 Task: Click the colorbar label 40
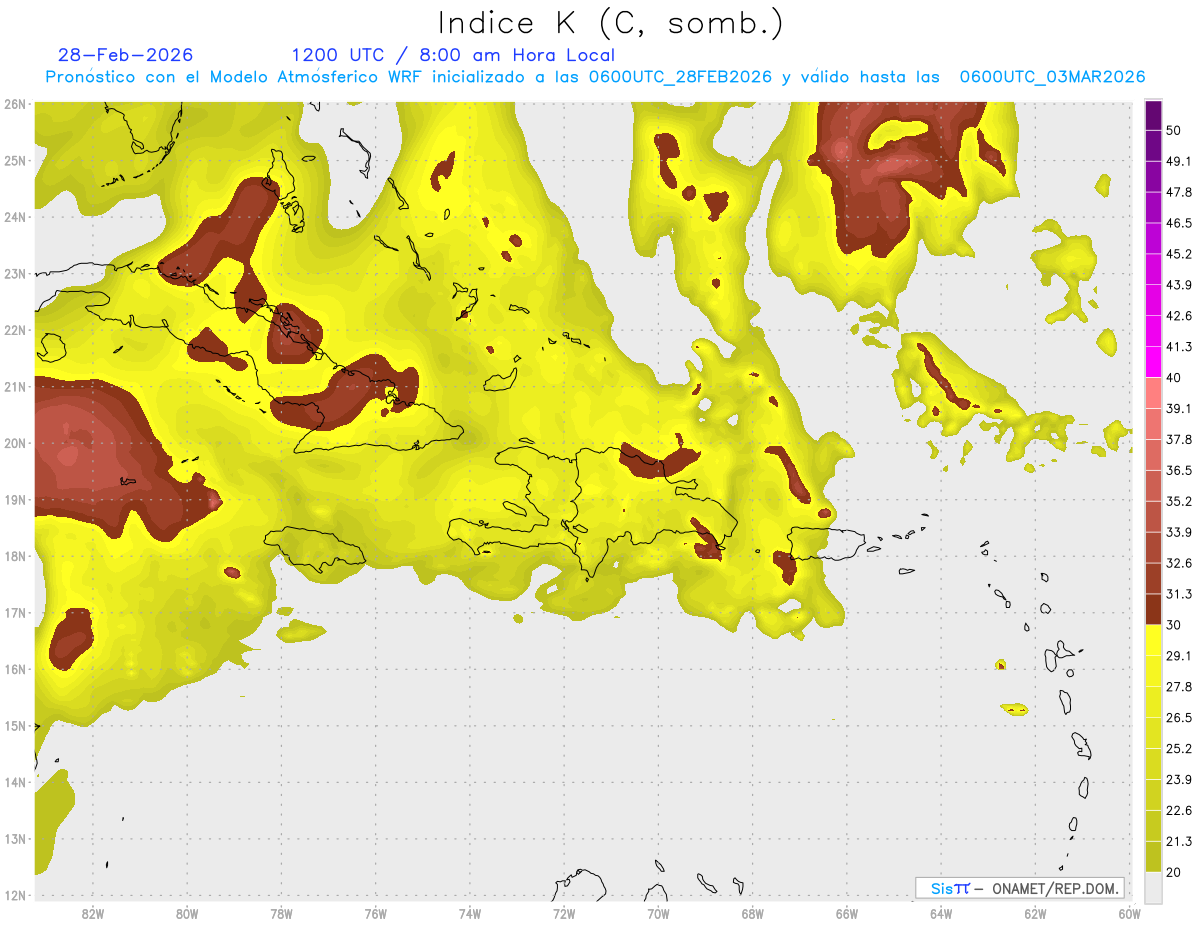pyautogui.click(x=1173, y=378)
